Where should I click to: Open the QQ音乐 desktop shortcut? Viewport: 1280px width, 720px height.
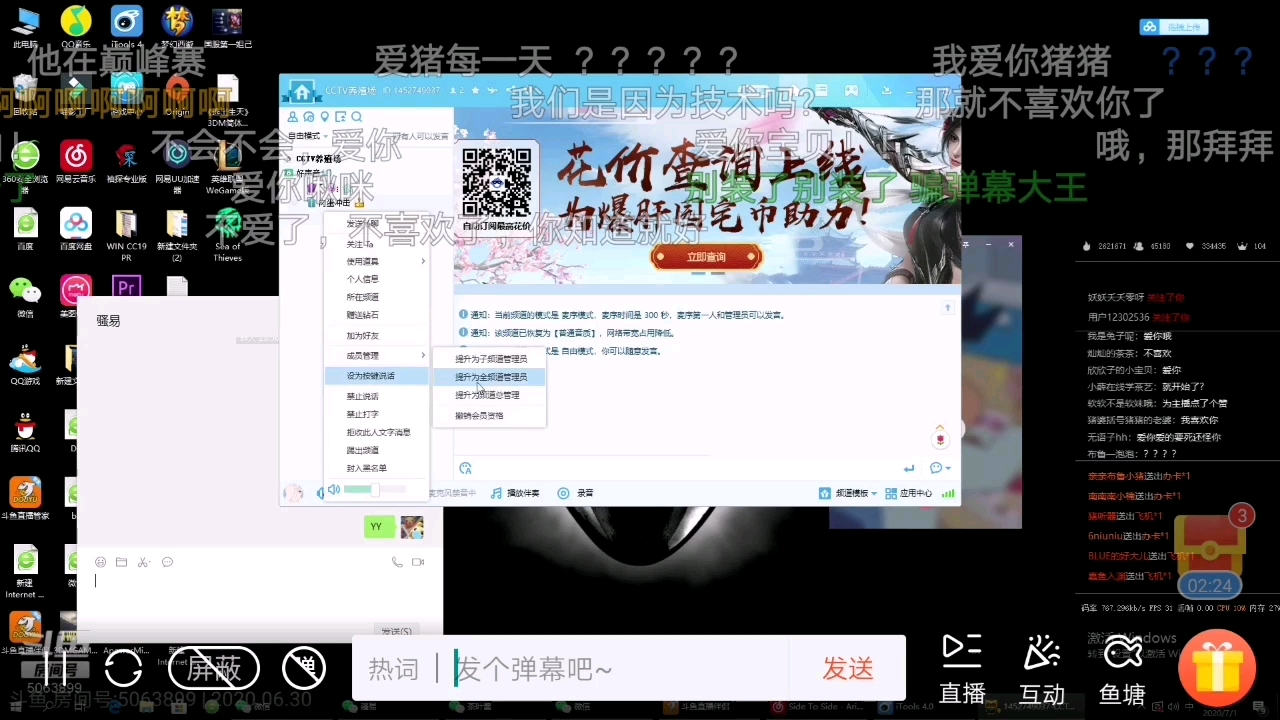(76, 27)
